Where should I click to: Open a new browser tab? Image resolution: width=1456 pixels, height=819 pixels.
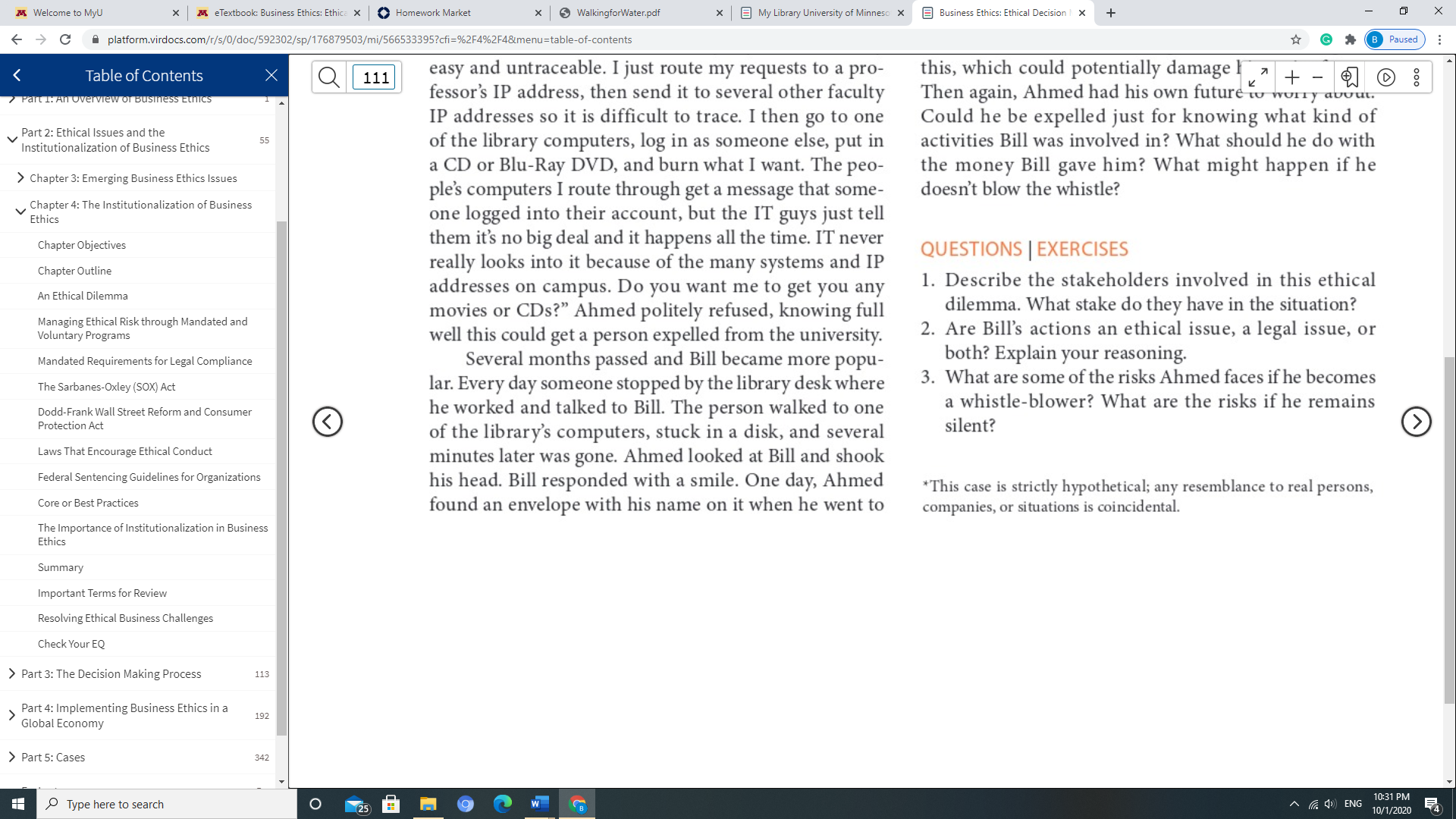click(1111, 13)
